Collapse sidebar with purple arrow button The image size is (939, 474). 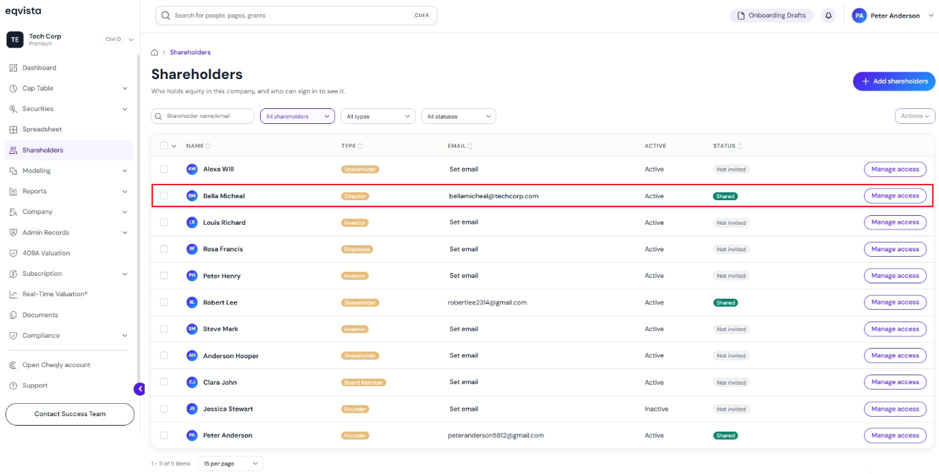click(x=140, y=389)
